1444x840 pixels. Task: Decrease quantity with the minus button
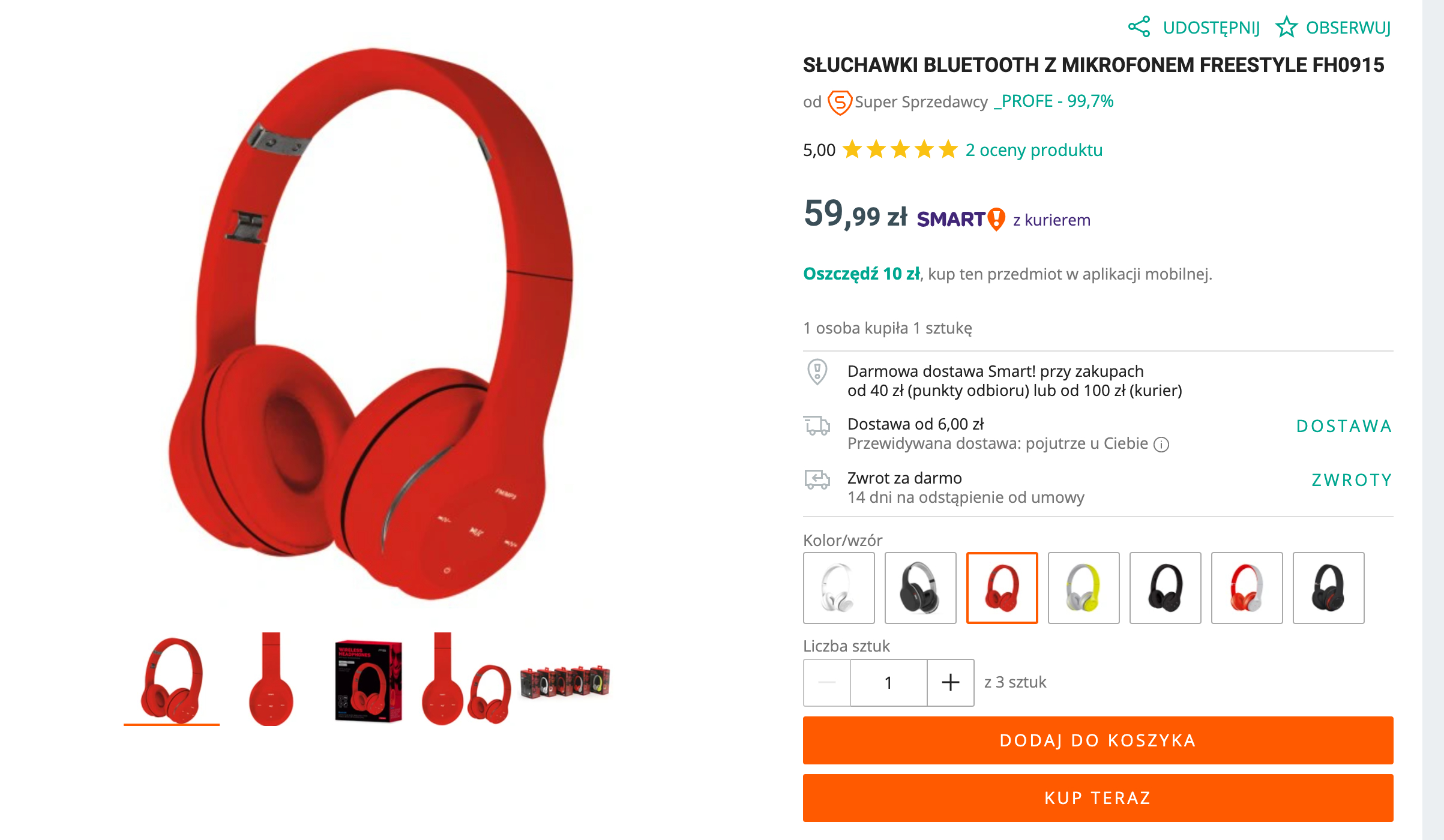point(827,682)
